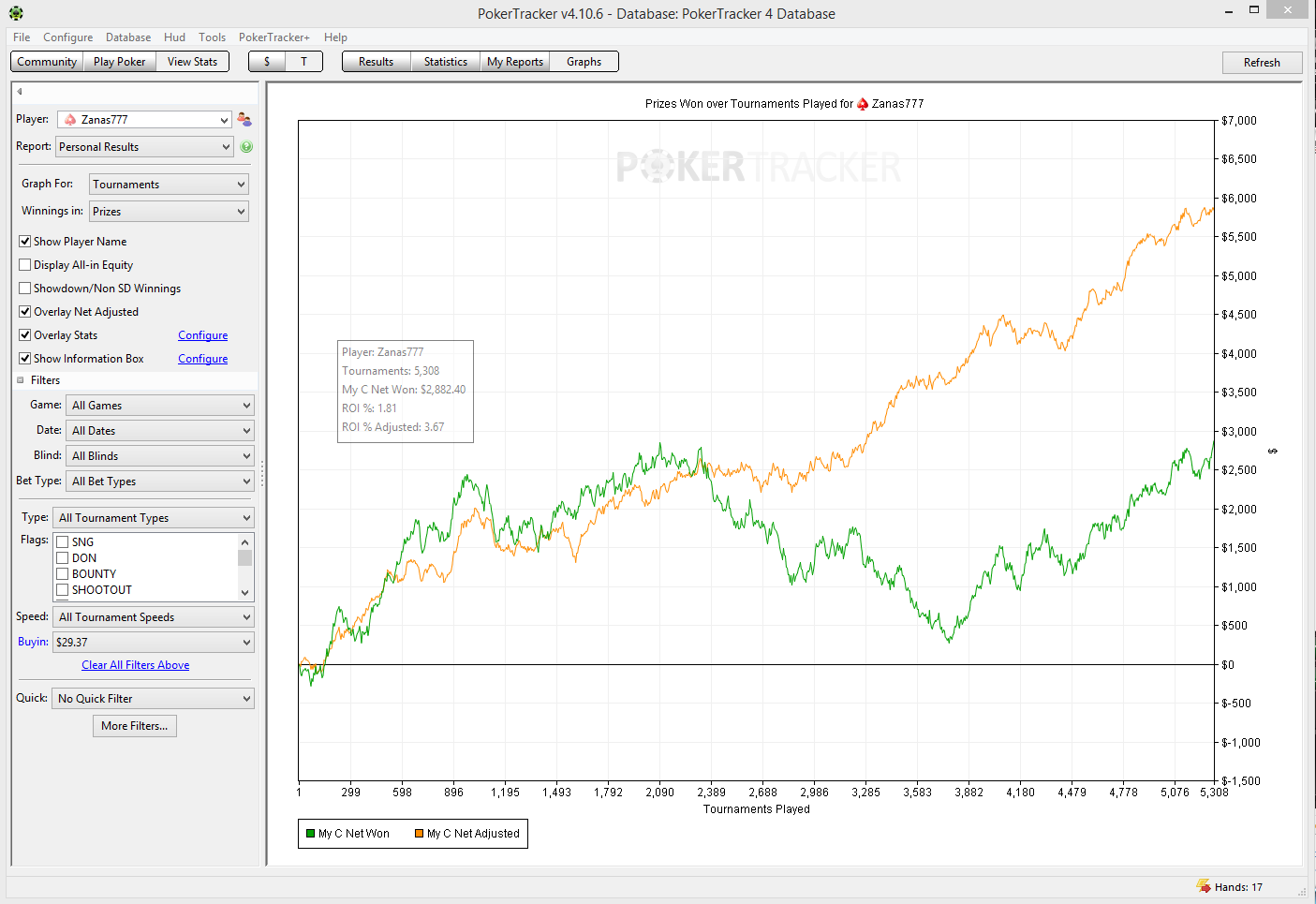Uncheck Show Information Box
The height and width of the screenshot is (904, 1316).
click(x=25, y=359)
